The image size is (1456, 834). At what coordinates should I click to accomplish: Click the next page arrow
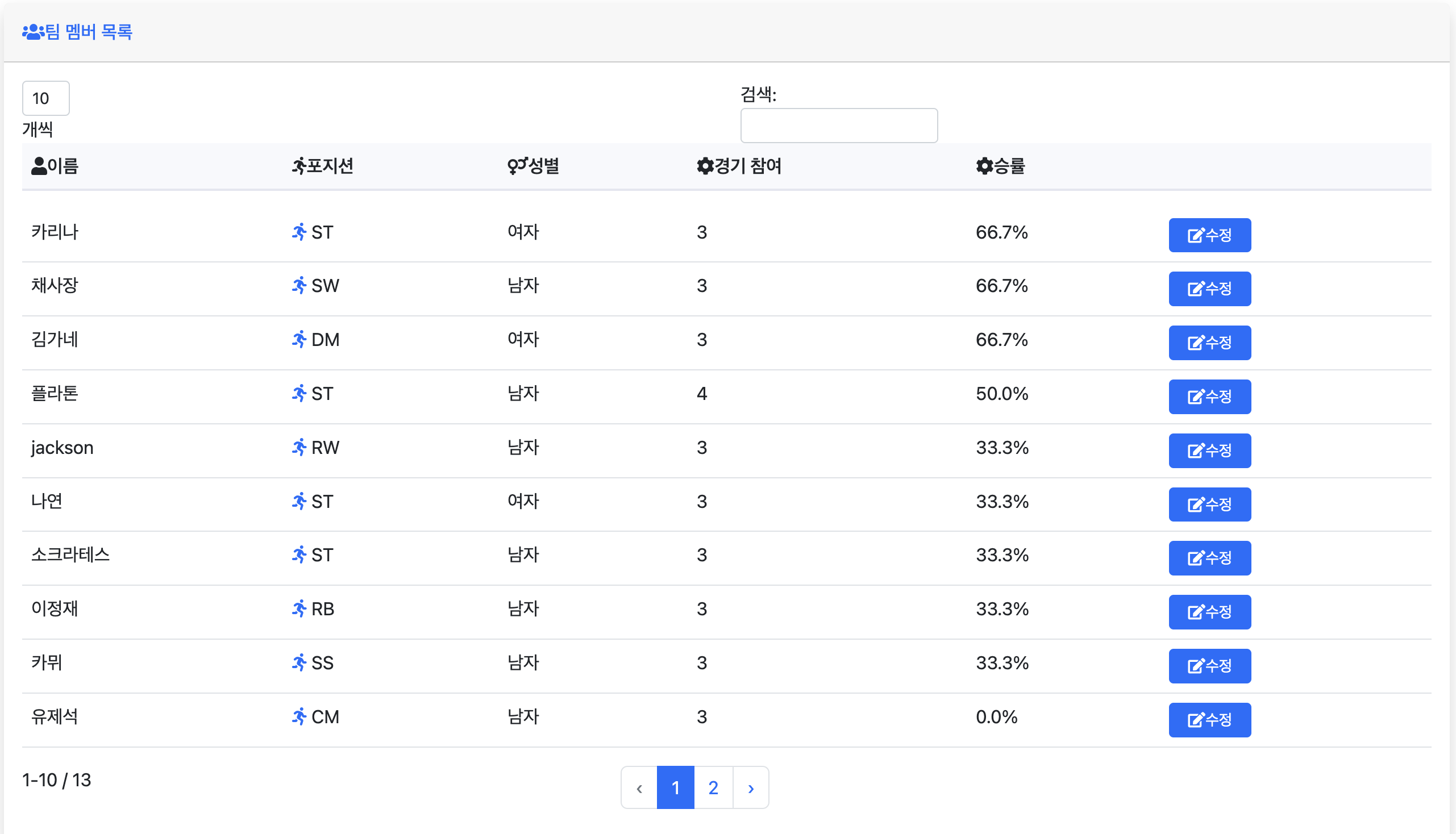(x=751, y=787)
